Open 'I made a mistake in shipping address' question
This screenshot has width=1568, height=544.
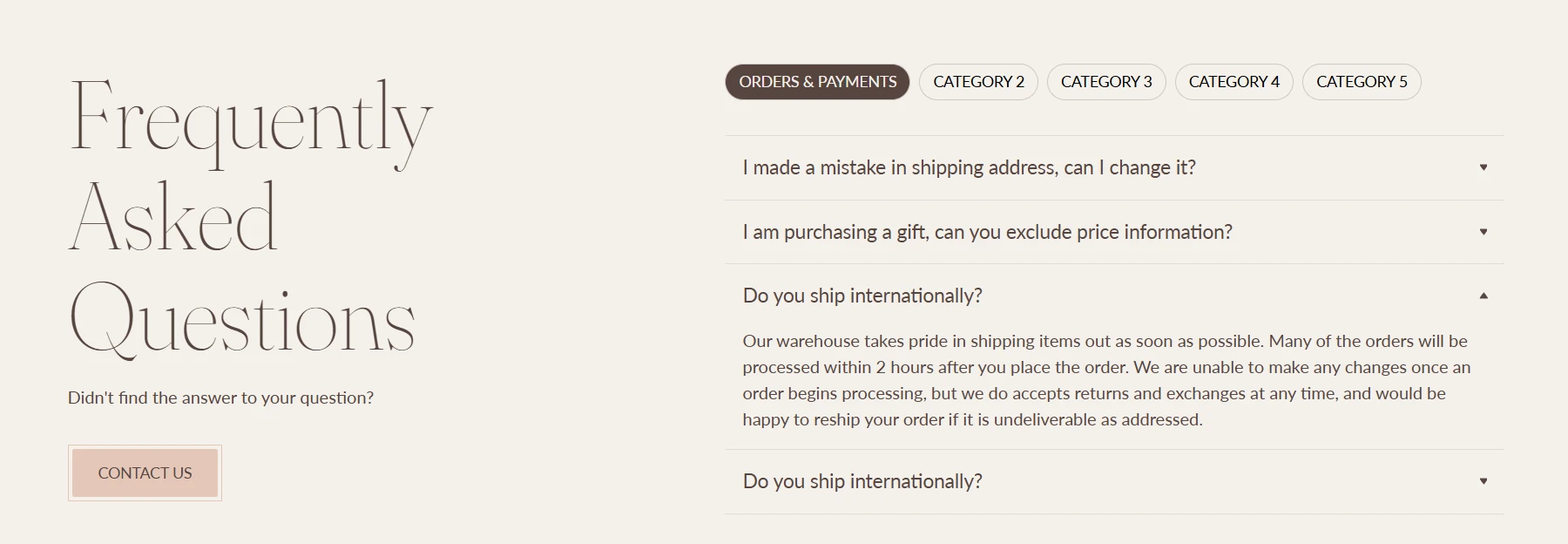tap(969, 167)
